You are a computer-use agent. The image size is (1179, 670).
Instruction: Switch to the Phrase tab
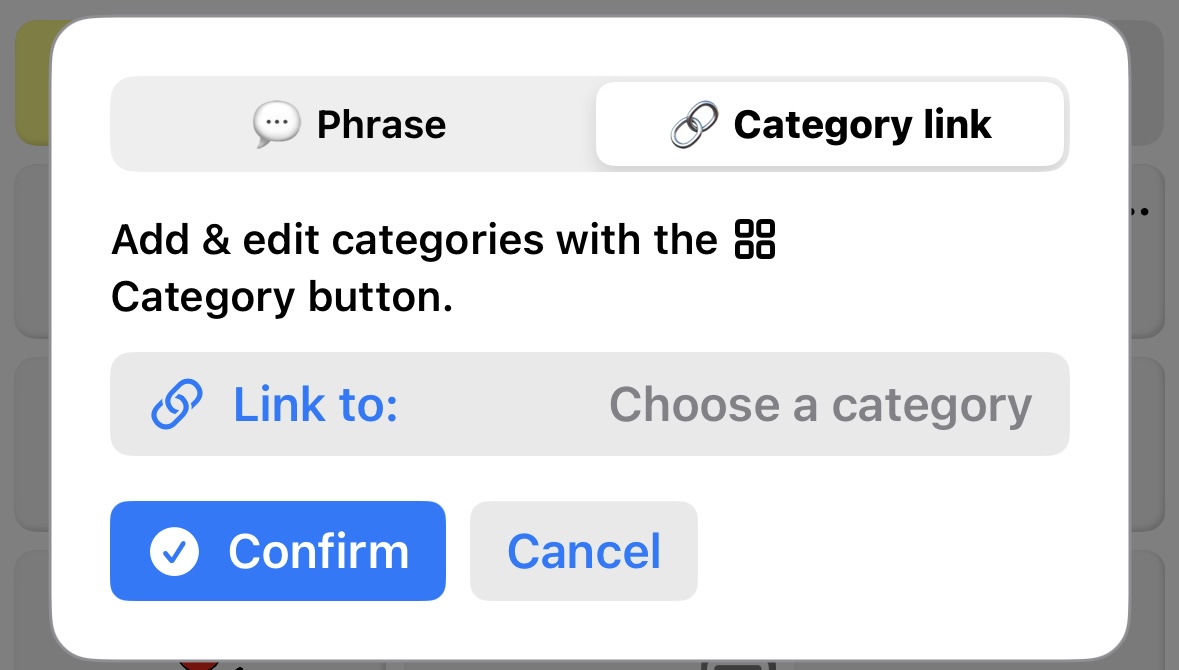click(x=351, y=125)
